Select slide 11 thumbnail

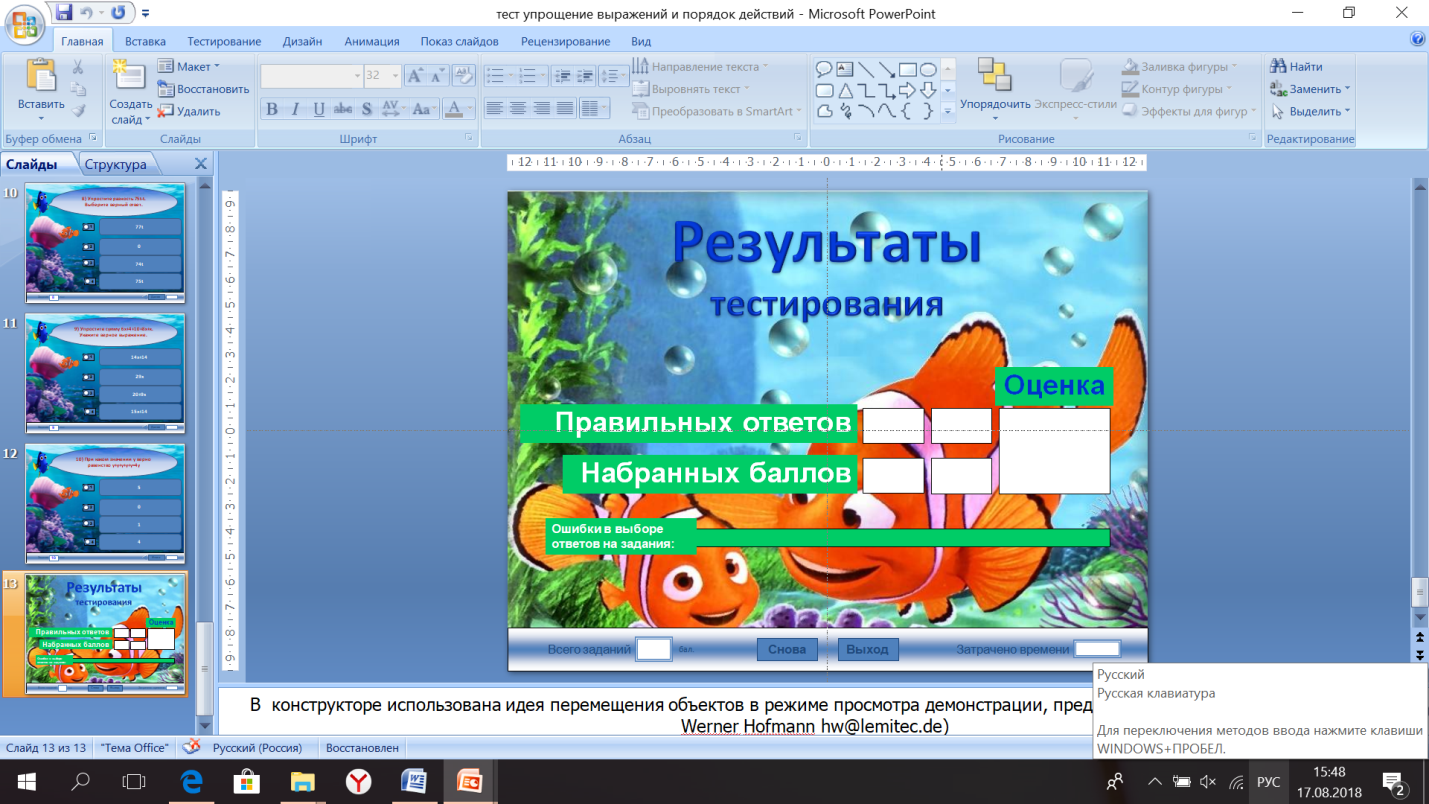click(105, 373)
